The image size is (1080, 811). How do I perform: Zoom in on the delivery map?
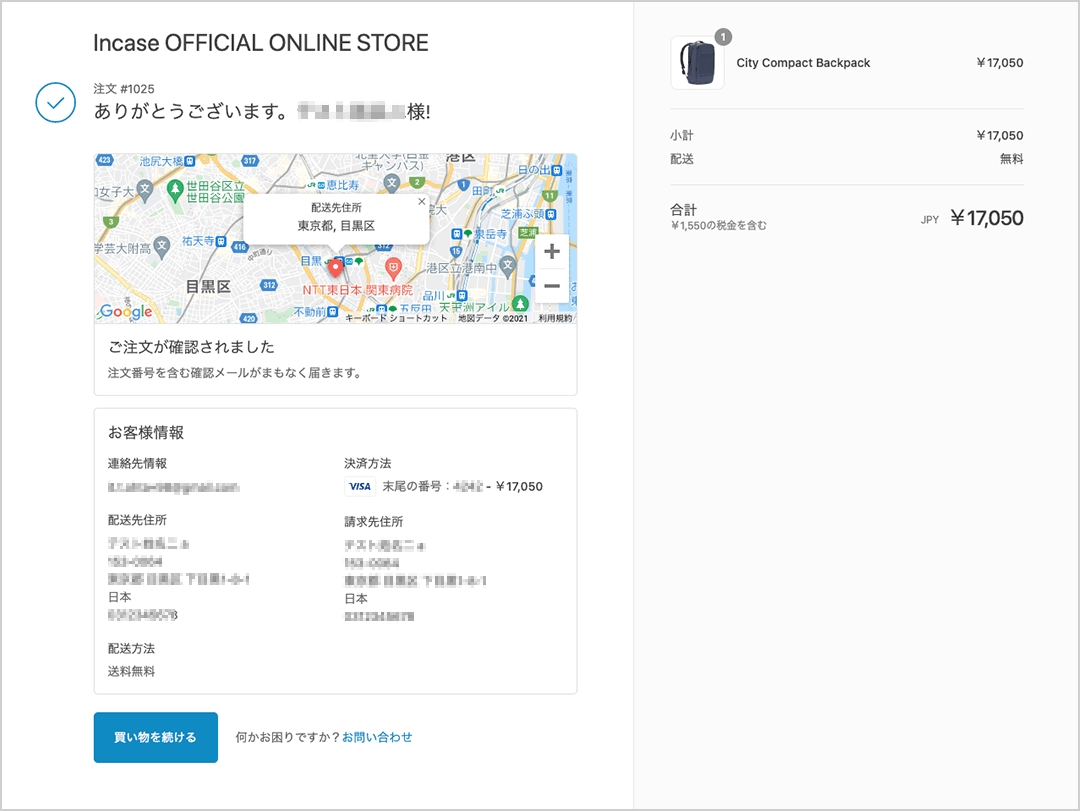pos(551,252)
